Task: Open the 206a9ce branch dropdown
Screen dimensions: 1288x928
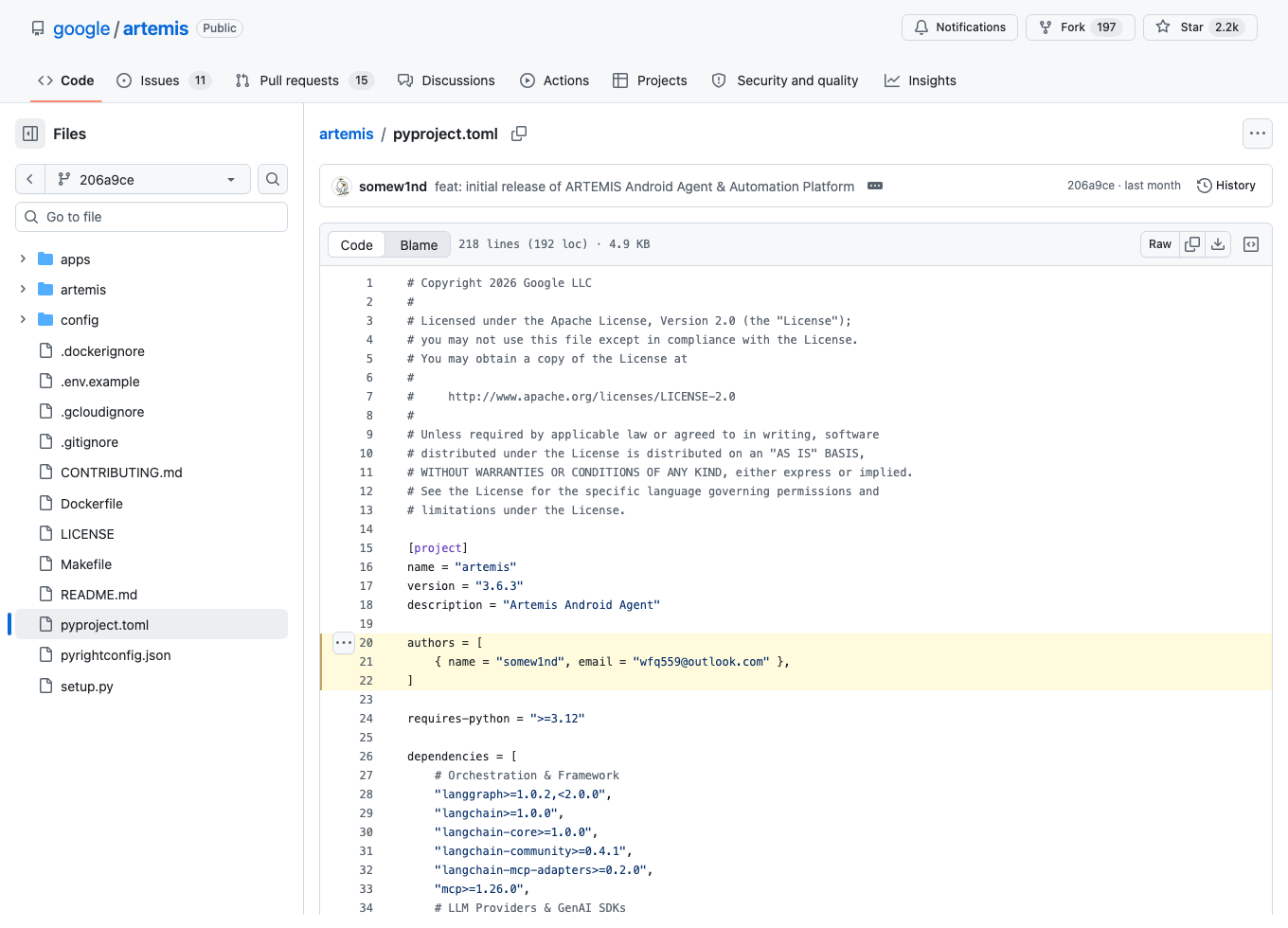Action: tap(148, 179)
